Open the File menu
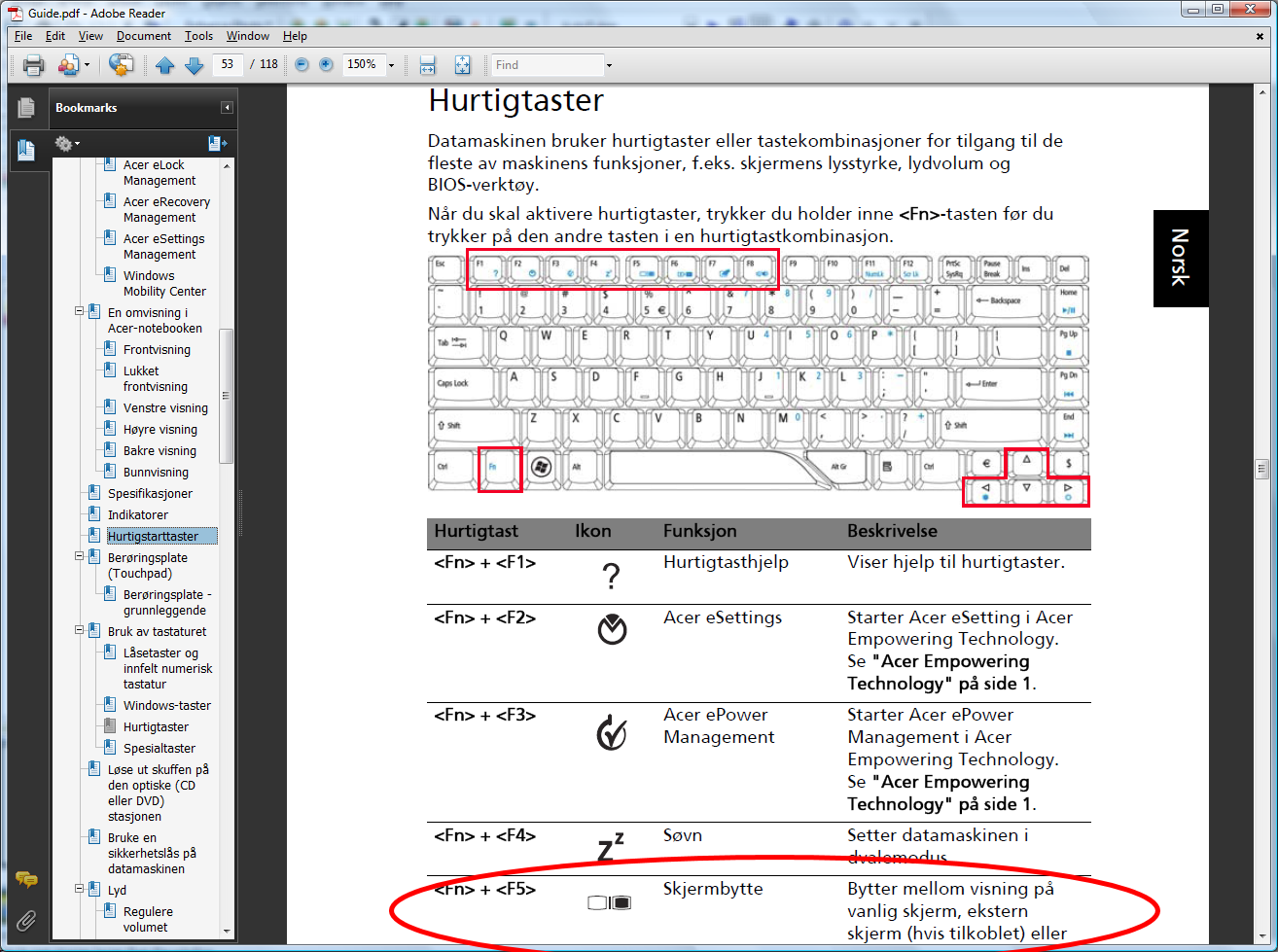1278x952 pixels. click(23, 36)
